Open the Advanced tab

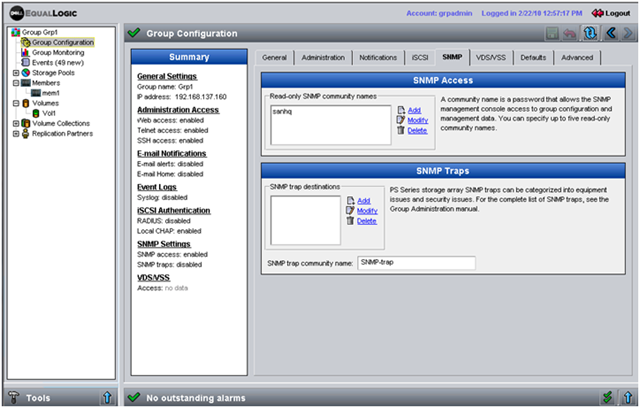point(577,58)
